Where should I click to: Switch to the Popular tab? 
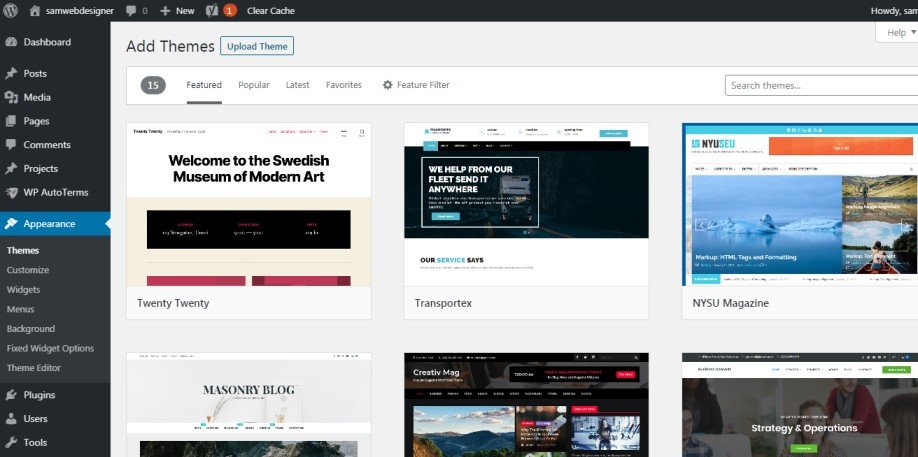point(254,85)
